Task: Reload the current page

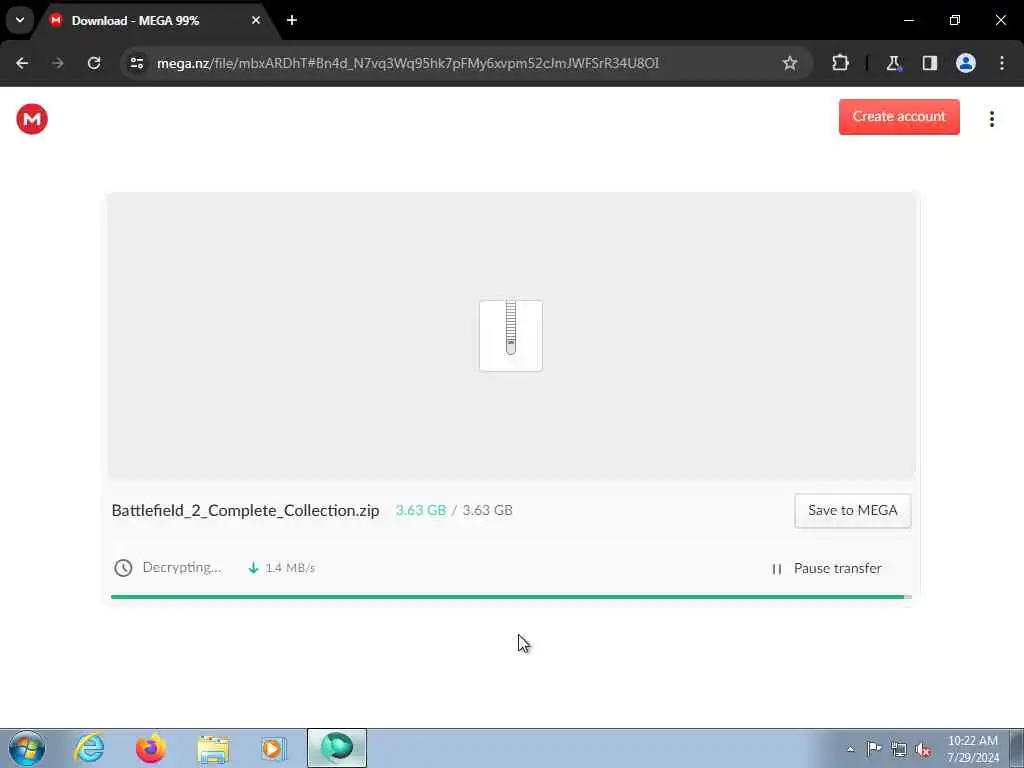Action: [x=94, y=63]
